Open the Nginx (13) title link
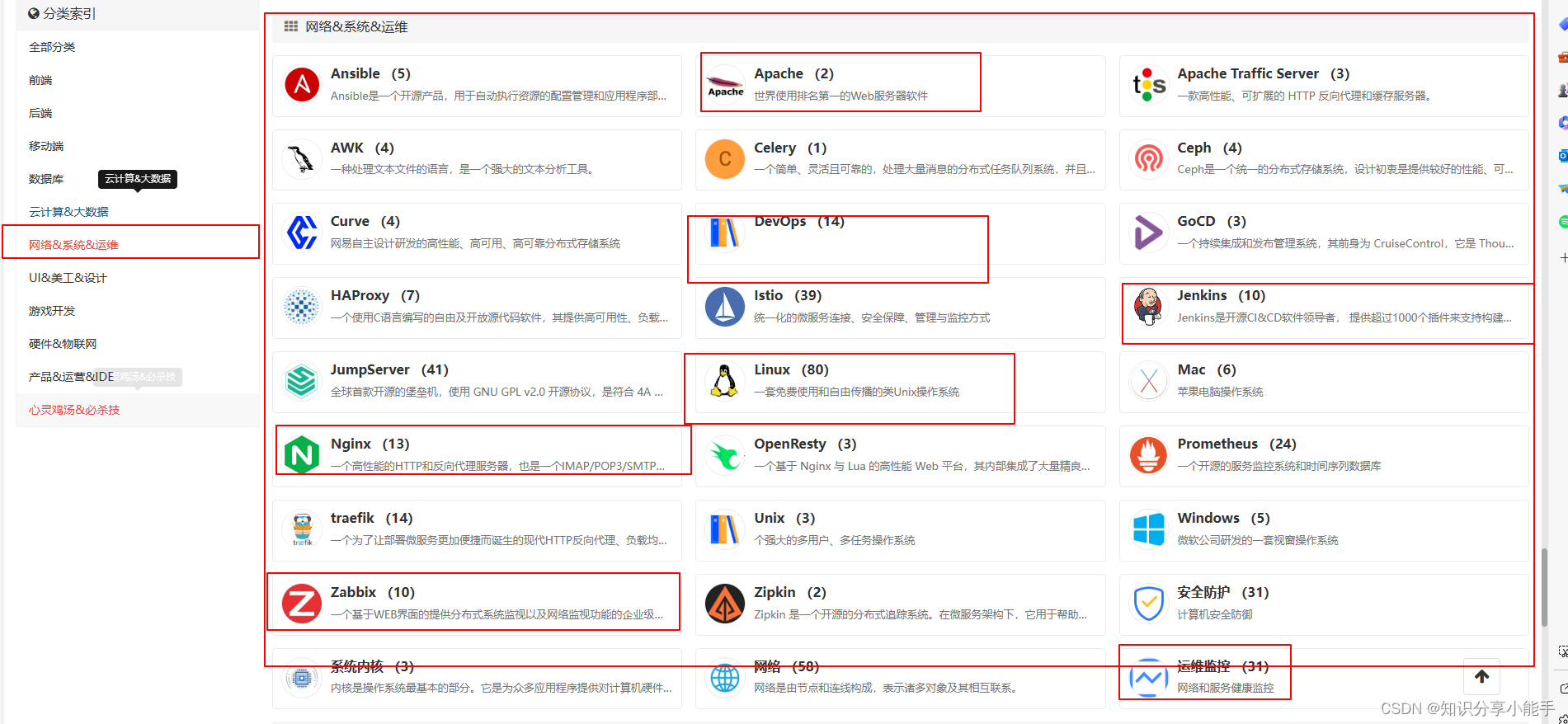 click(370, 444)
